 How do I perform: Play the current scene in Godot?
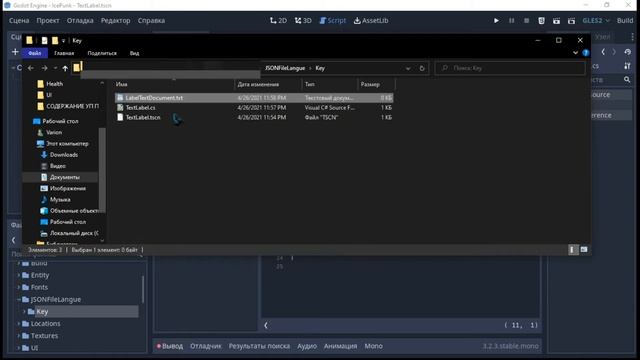pos(556,20)
